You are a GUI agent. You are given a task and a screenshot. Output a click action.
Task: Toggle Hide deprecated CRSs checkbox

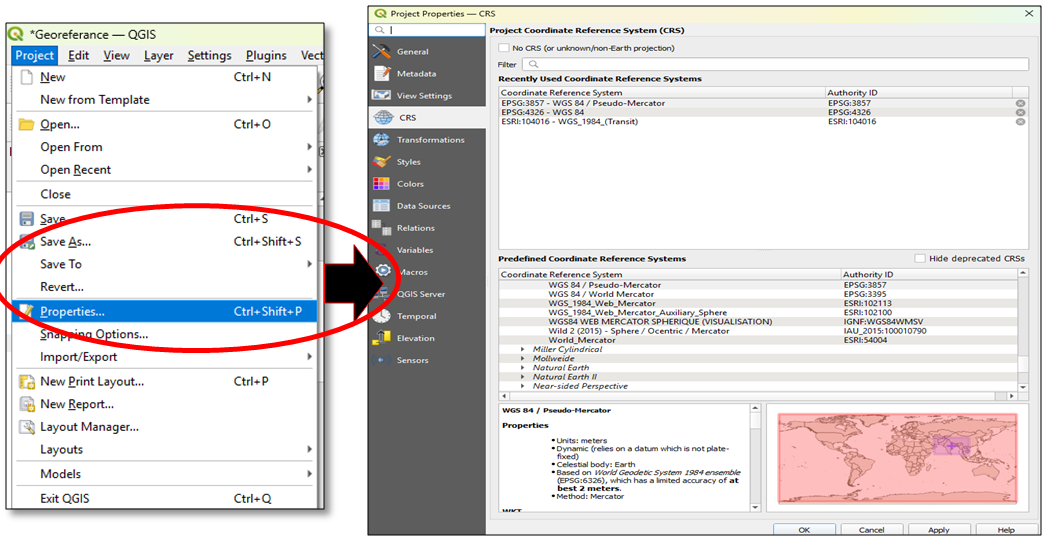(x=920, y=258)
